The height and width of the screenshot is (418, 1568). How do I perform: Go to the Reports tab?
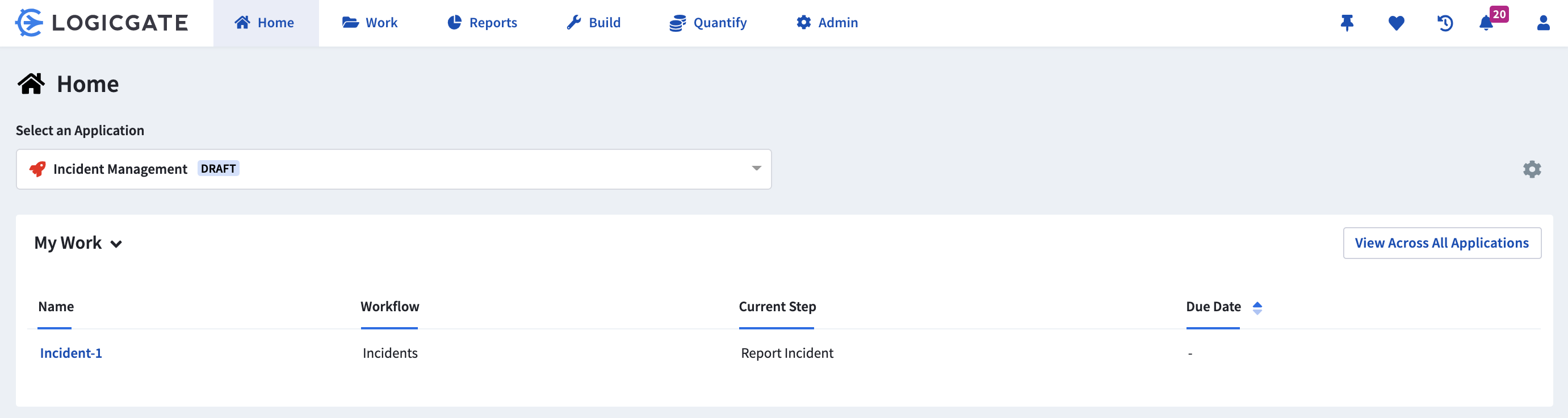click(482, 23)
